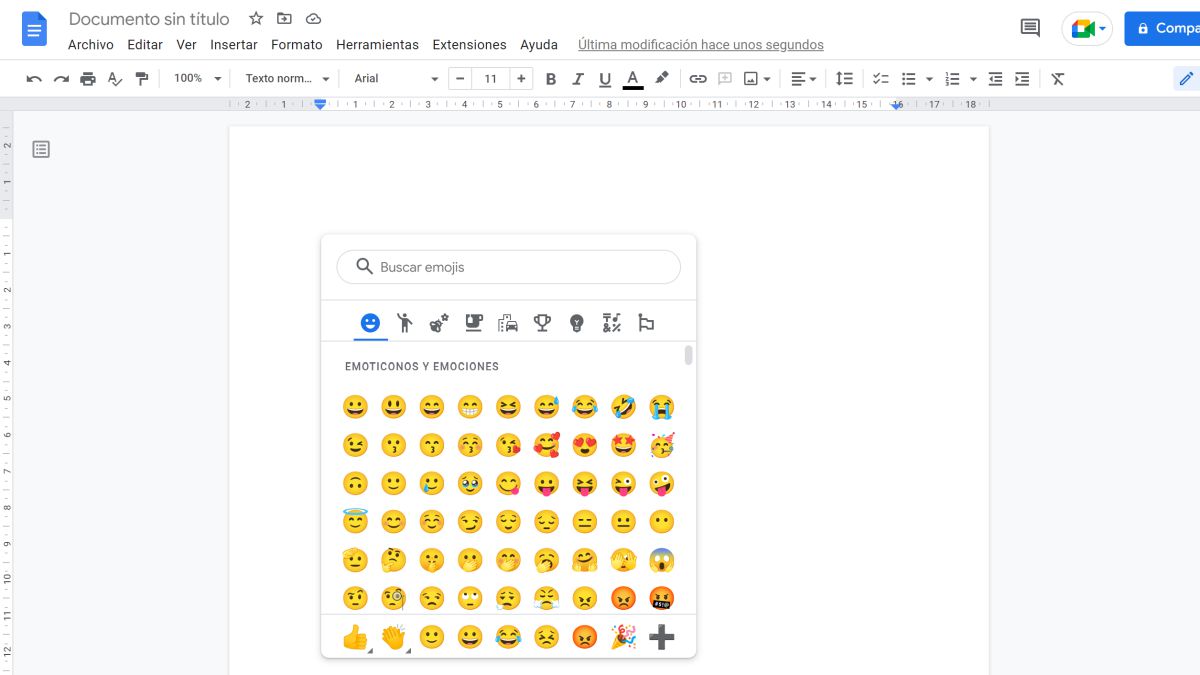Expand the zoom level dropdown at 100%
The height and width of the screenshot is (675, 1200).
tap(196, 78)
